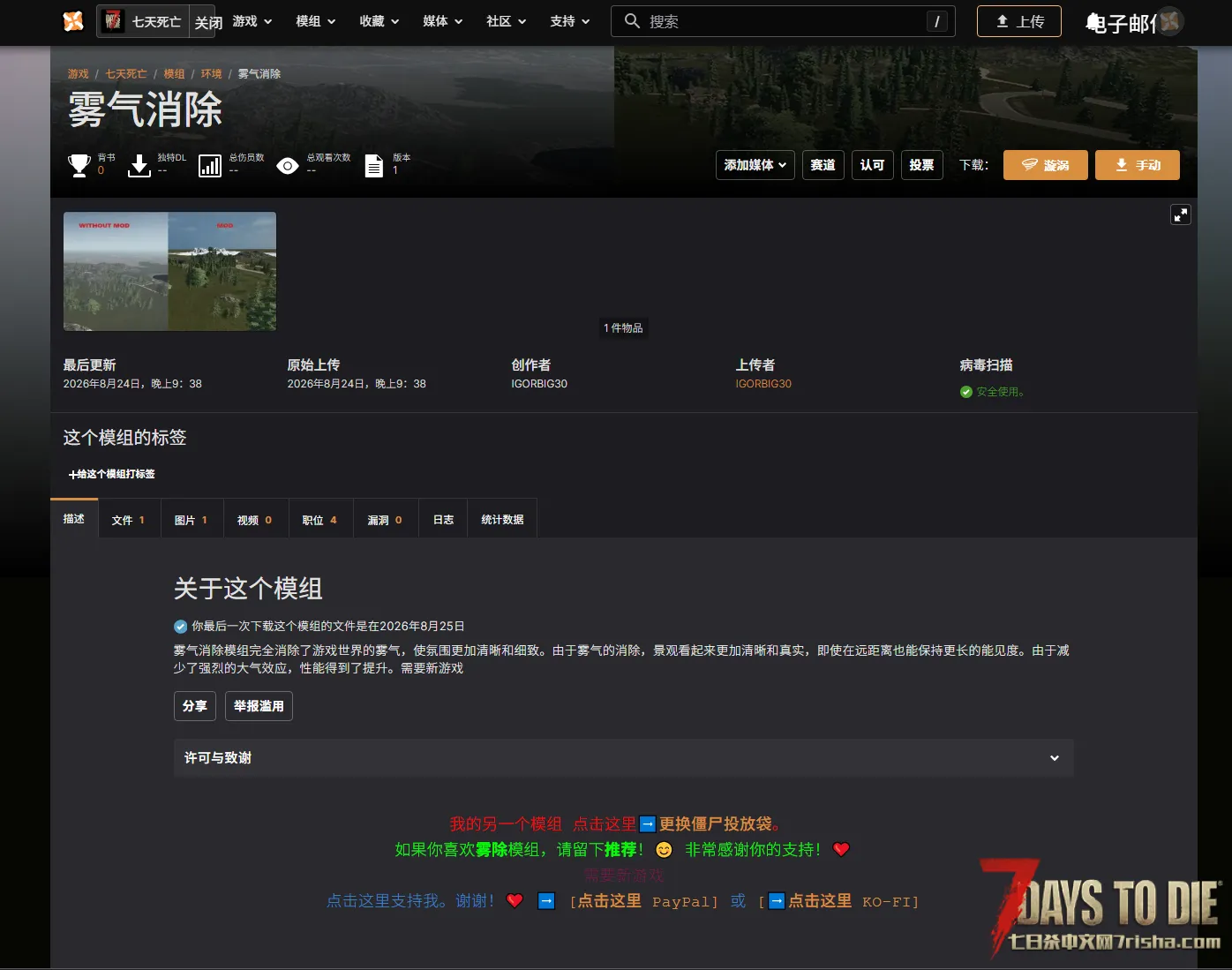Select the 七天死亡 game icon
Image resolution: width=1232 pixels, height=970 pixels.
point(113,21)
